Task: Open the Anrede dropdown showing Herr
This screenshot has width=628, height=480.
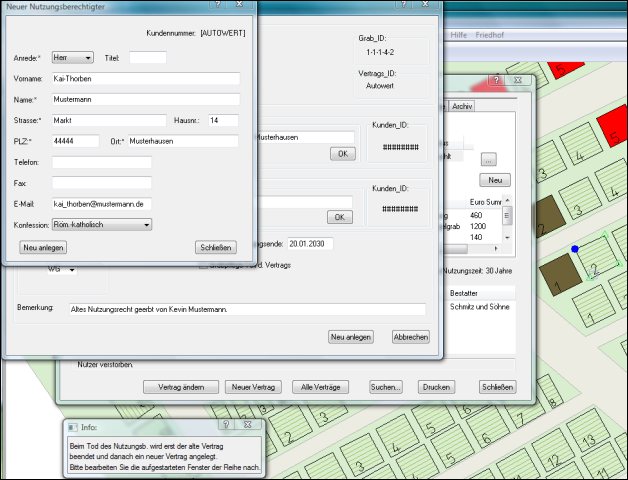Action: click(72, 58)
